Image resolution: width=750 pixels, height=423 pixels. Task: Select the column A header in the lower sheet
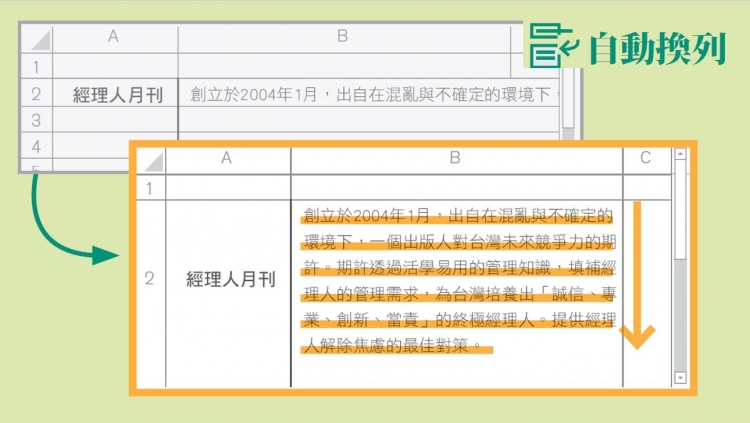point(227,158)
